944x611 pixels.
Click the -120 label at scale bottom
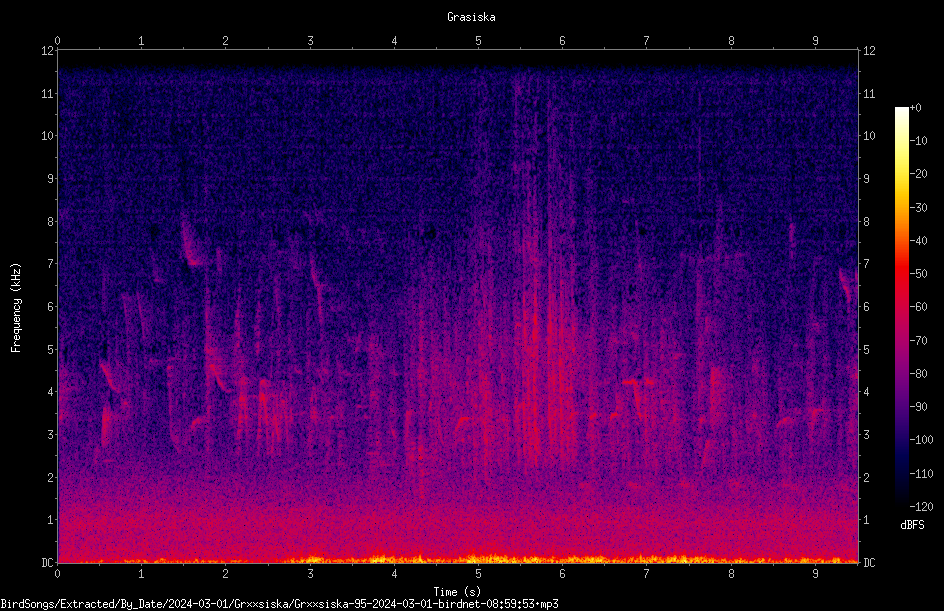click(x=921, y=506)
